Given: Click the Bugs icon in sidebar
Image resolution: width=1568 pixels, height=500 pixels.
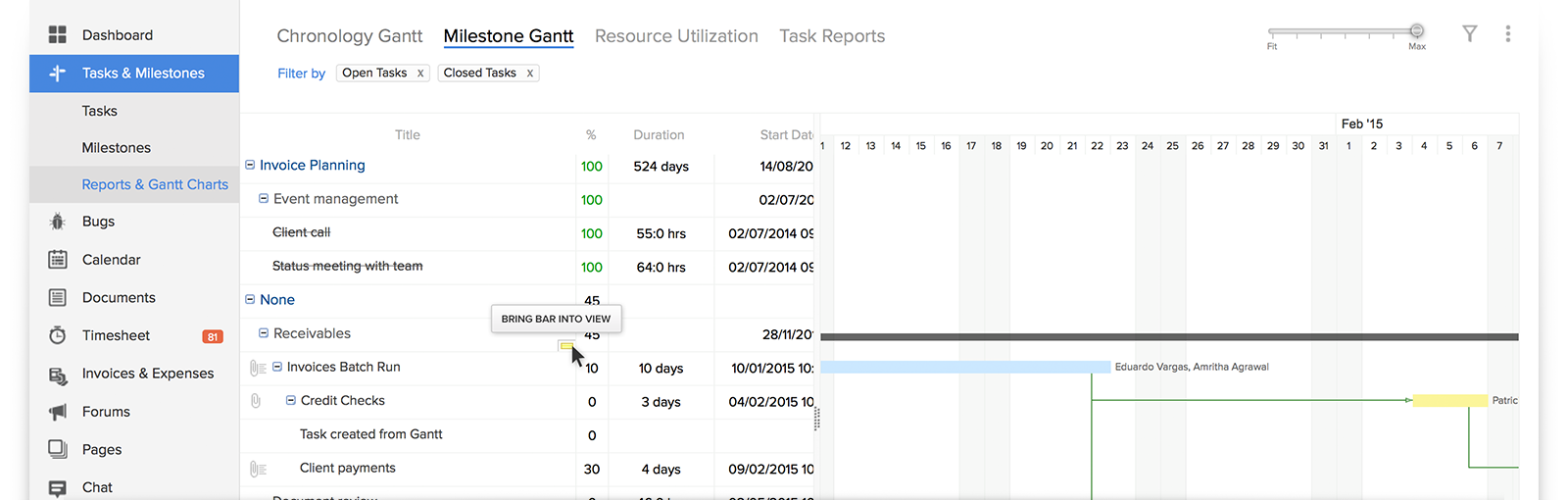Looking at the screenshot, I should 58,222.
